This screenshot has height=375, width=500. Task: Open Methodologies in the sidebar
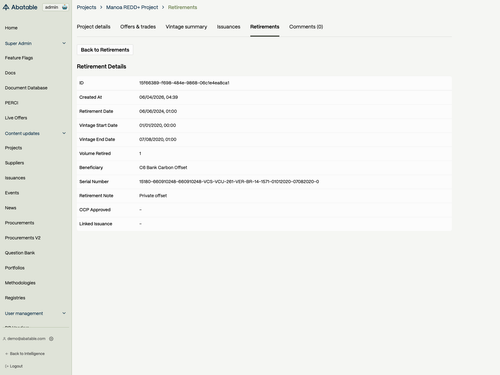[20, 283]
